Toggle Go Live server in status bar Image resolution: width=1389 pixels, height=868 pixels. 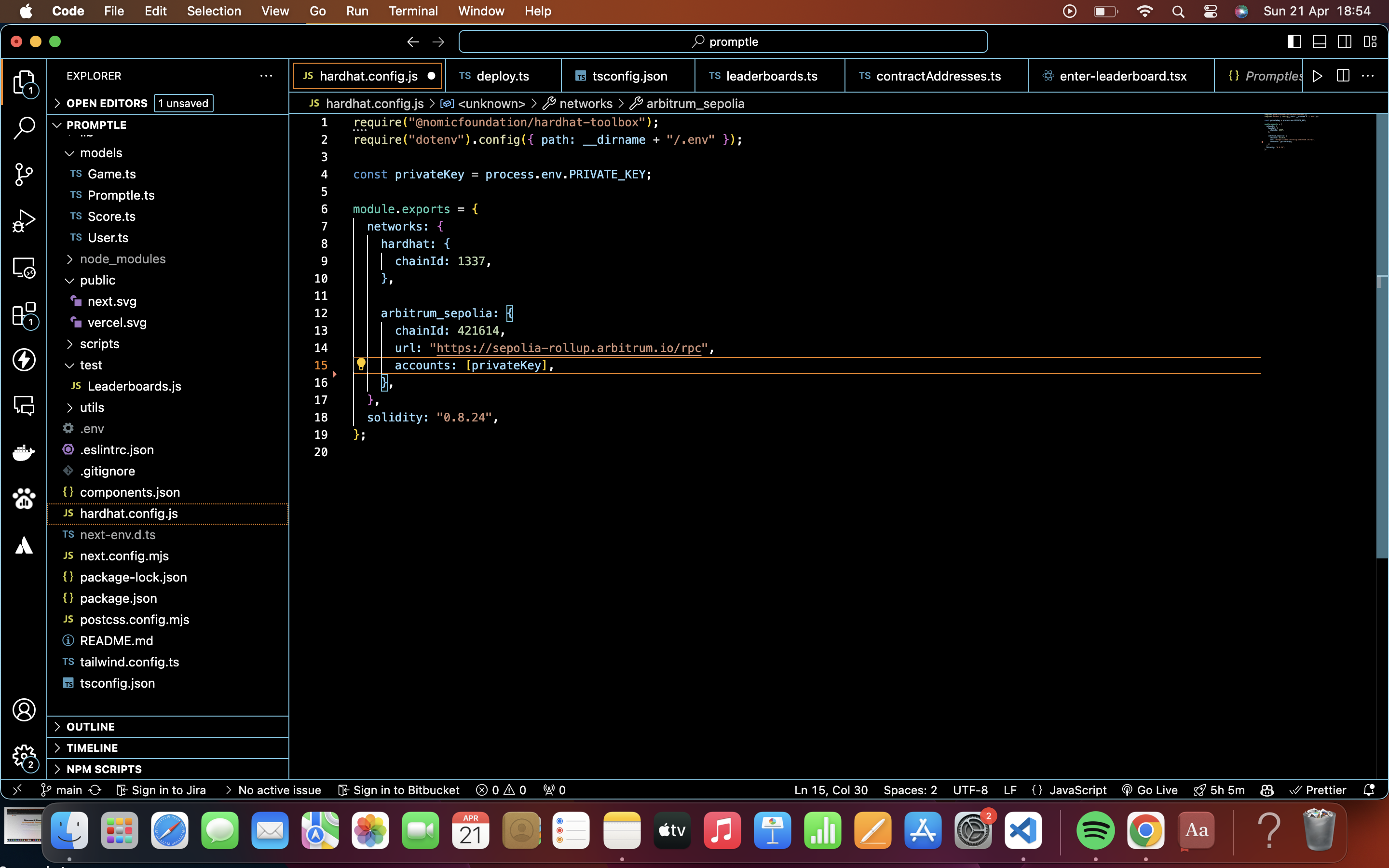1150,790
